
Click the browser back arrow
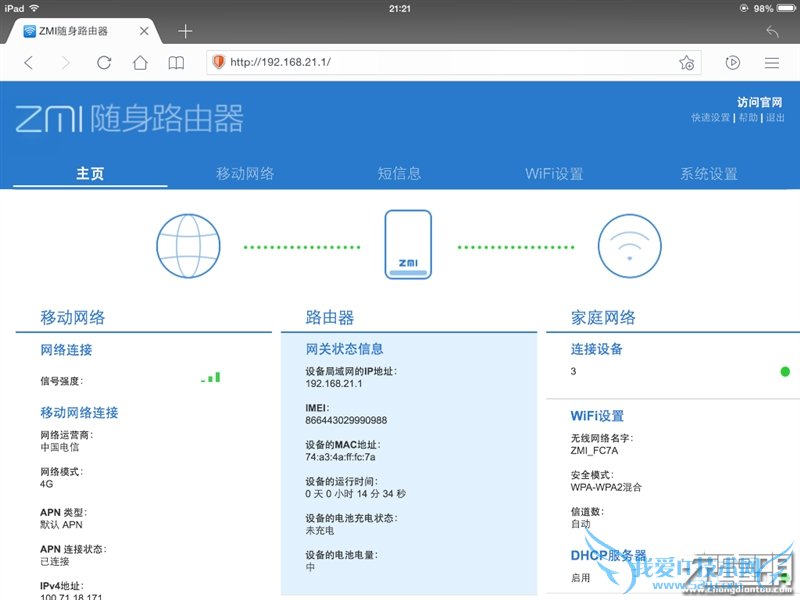point(28,63)
